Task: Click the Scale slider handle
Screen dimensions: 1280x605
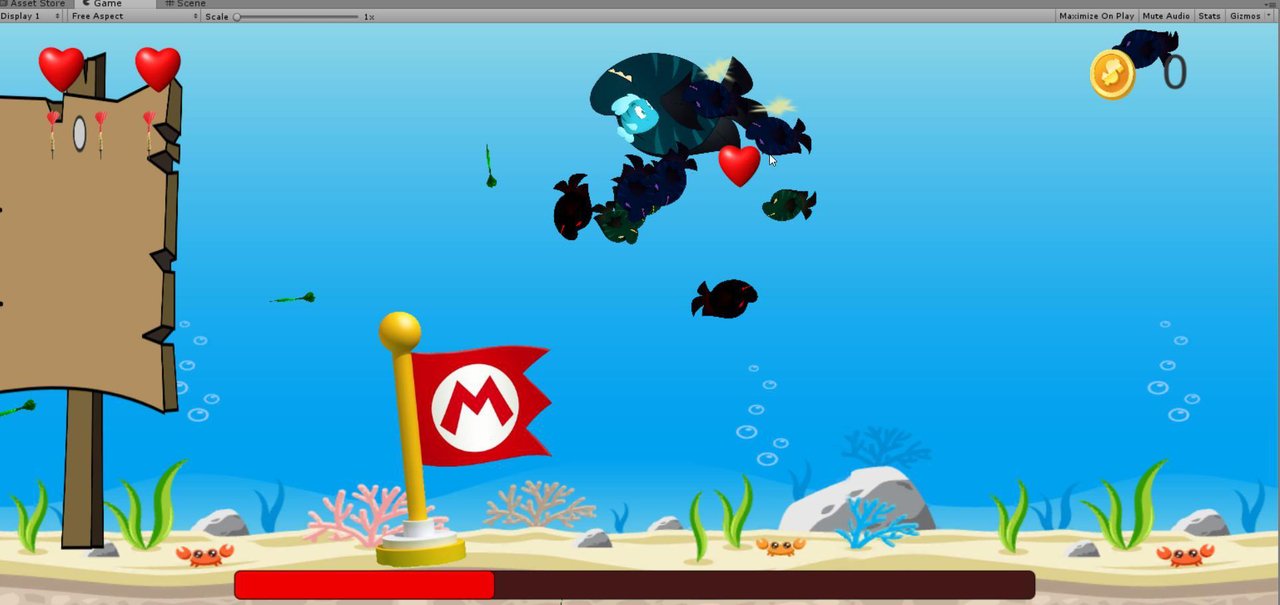Action: click(237, 17)
